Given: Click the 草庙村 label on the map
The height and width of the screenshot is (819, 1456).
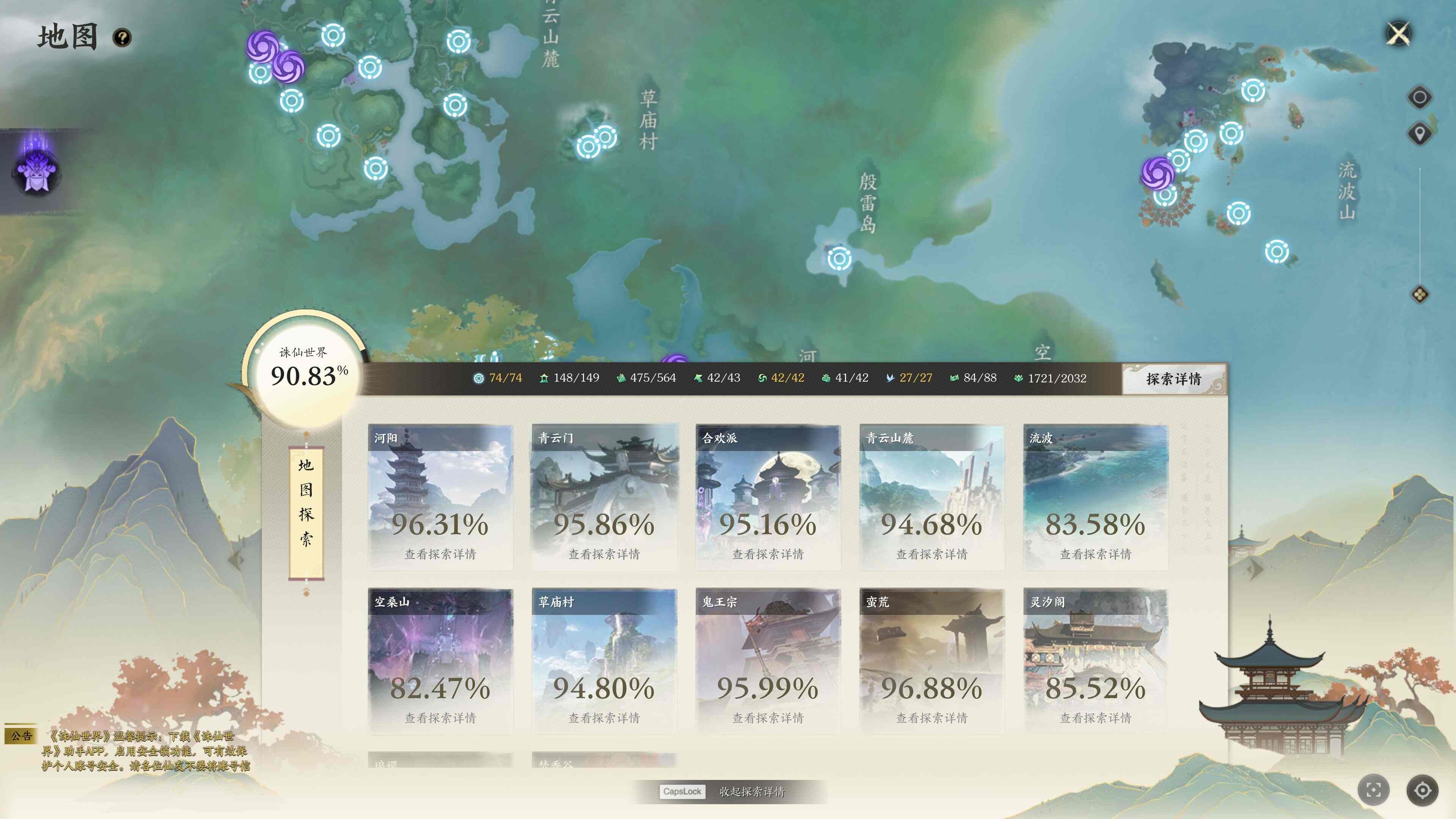Looking at the screenshot, I should 648,120.
